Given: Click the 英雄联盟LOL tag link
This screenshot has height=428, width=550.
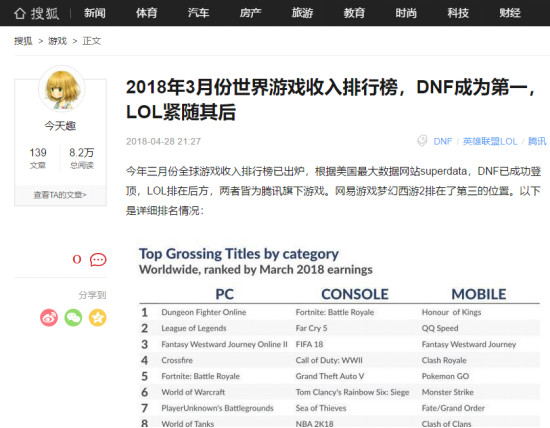Looking at the screenshot, I should point(490,141).
